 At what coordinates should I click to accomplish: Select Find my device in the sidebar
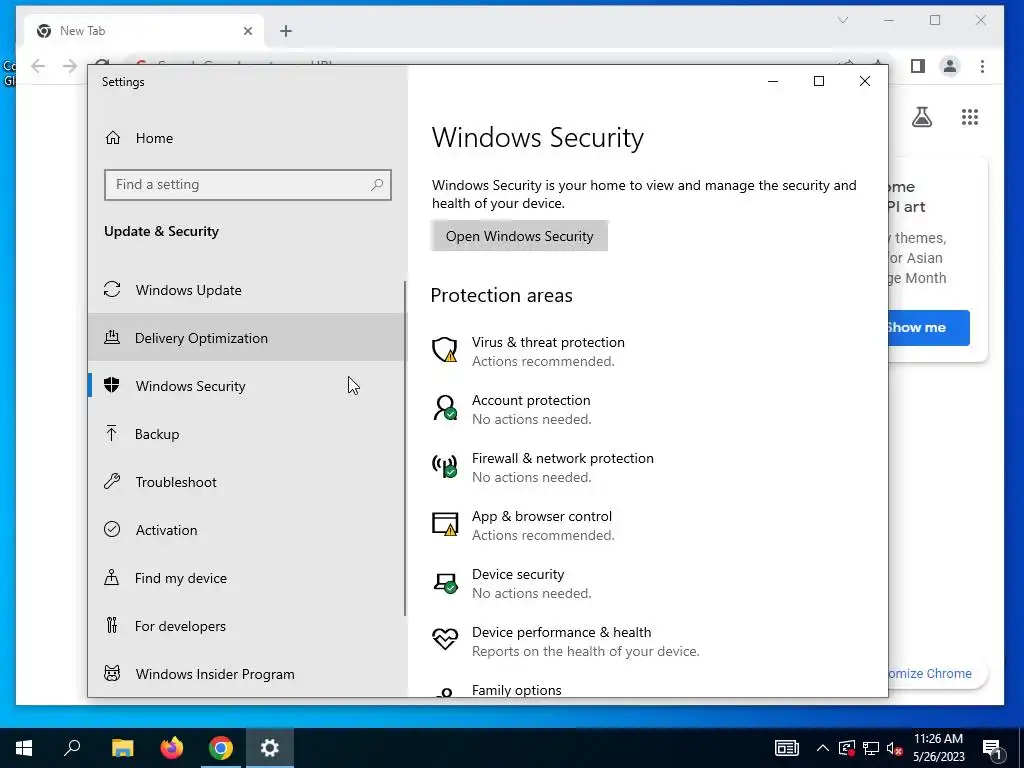pyautogui.click(x=247, y=577)
